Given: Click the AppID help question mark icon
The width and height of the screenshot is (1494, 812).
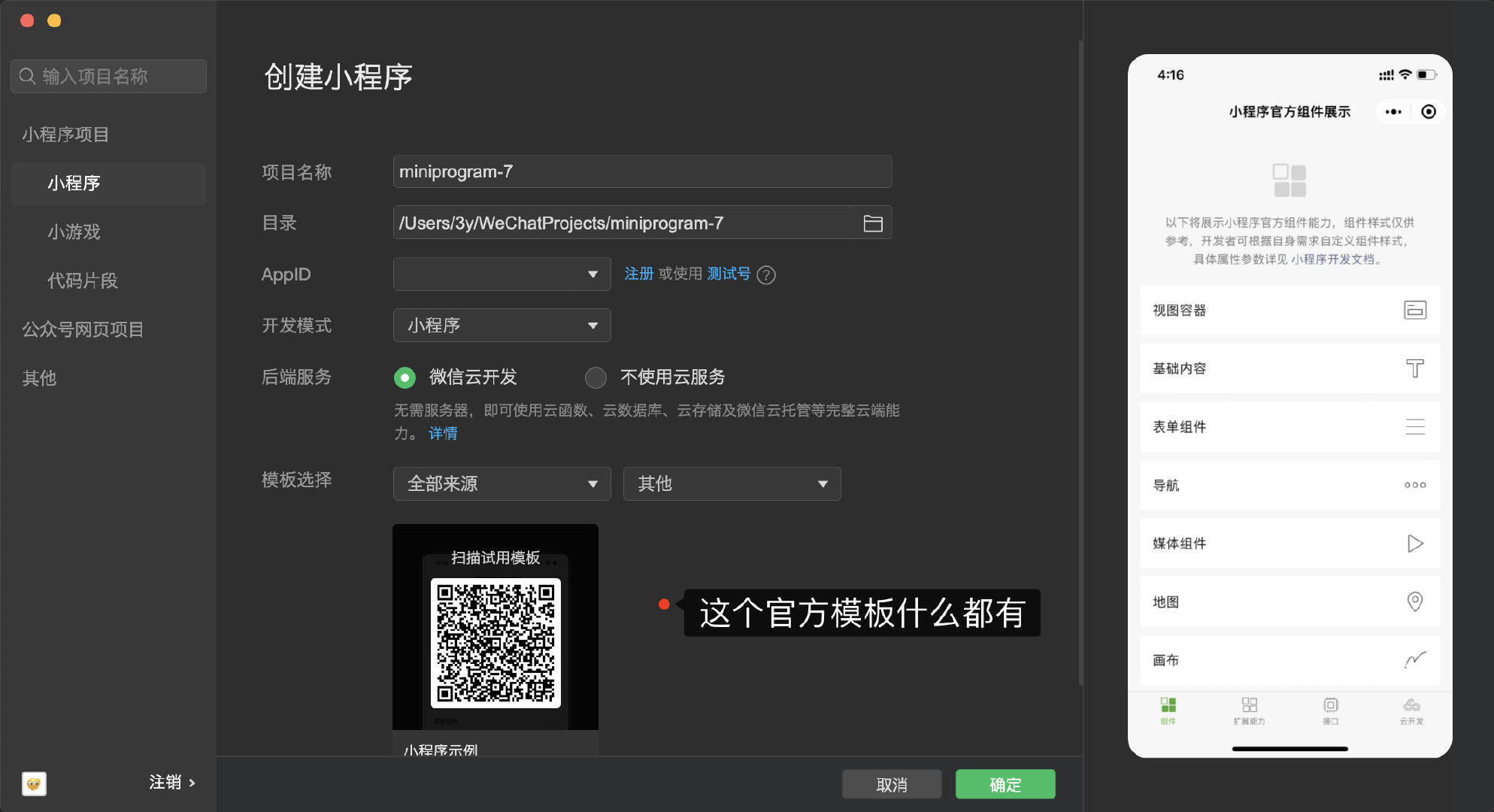Looking at the screenshot, I should [766, 275].
